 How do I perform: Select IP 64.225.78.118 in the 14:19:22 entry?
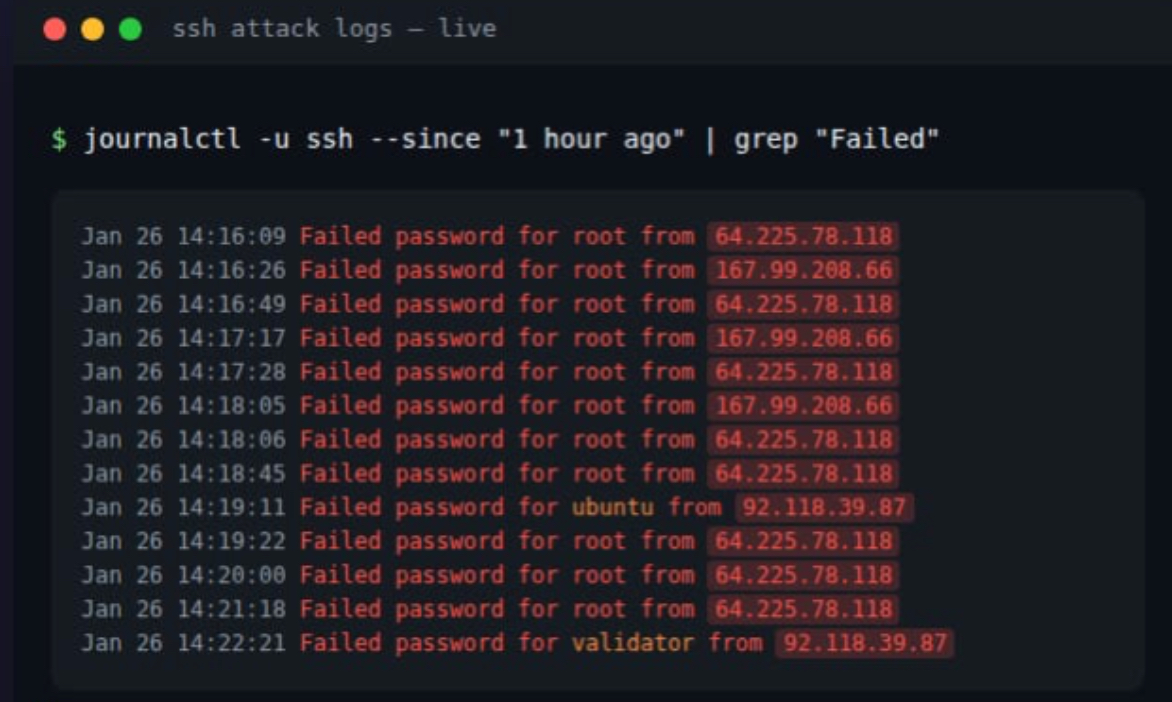click(x=803, y=541)
